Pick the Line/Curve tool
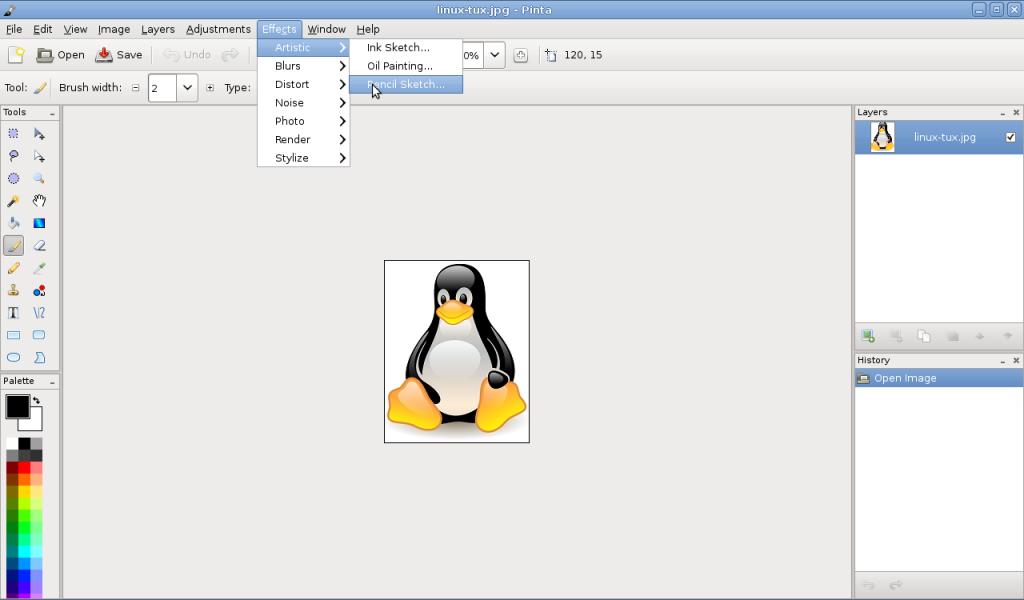1024x600 pixels. pos(39,313)
